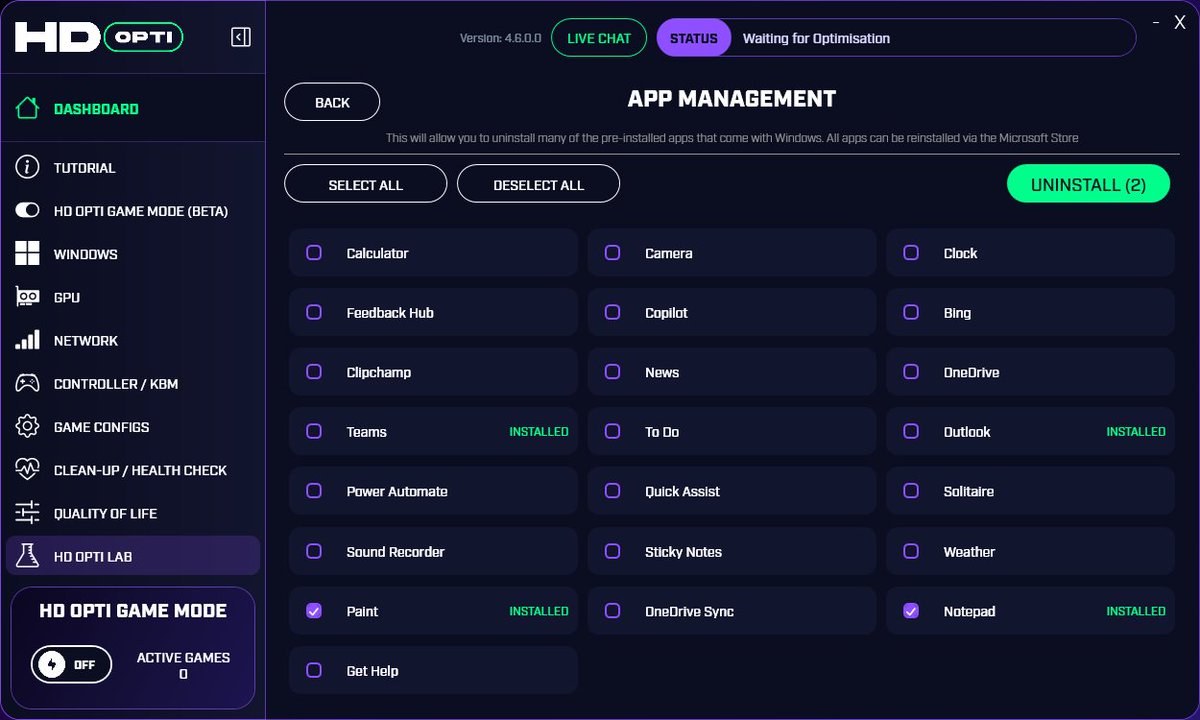The height and width of the screenshot is (720, 1200).
Task: Click the Deselect All button
Action: [538, 184]
